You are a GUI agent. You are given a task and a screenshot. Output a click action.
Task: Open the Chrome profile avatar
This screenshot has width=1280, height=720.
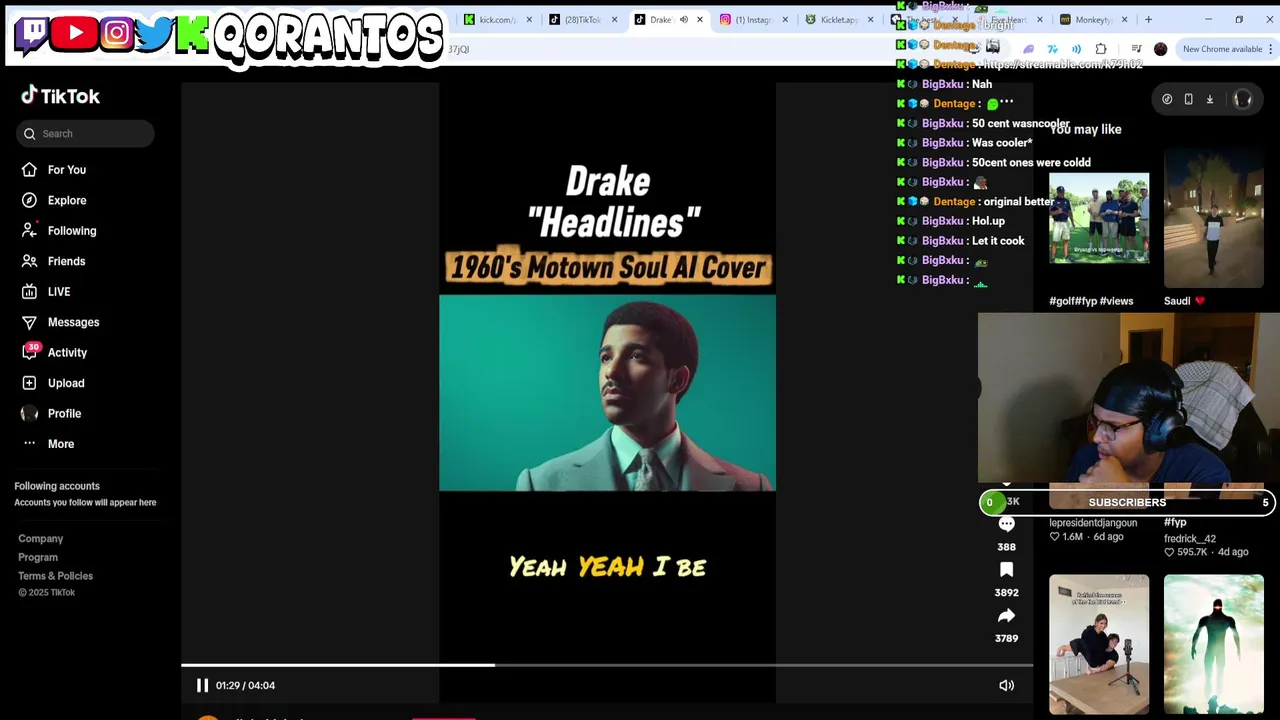point(1160,49)
